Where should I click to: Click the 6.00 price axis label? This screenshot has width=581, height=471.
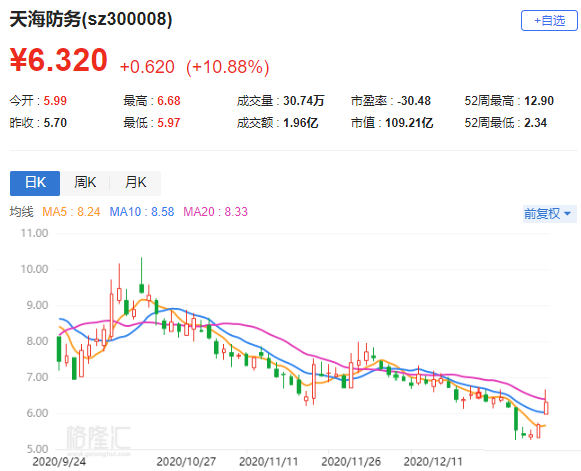click(37, 413)
